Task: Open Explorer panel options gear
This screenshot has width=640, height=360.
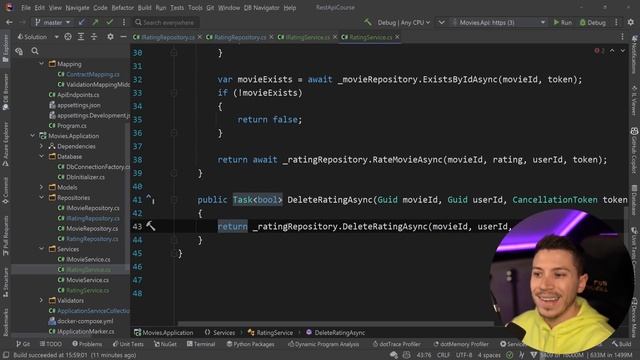Action: pos(110,37)
